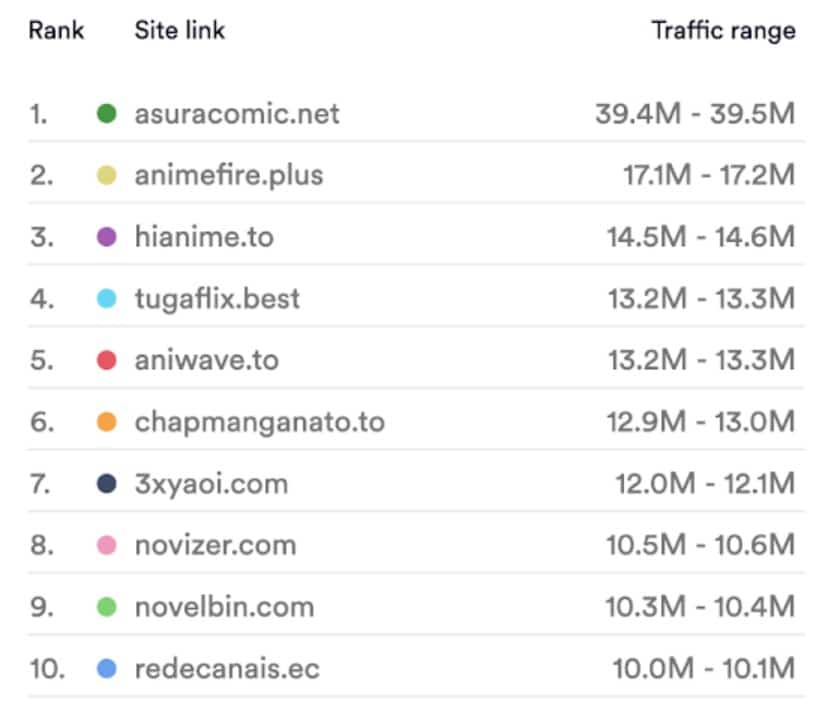Image resolution: width=815 pixels, height=722 pixels.
Task: Click the yellow dot beside animefire.plus
Action: point(107,175)
